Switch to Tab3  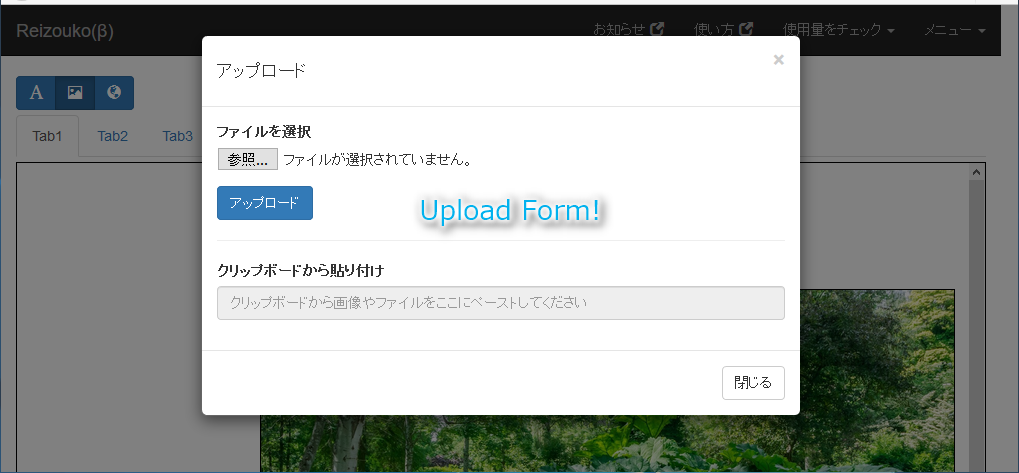tap(177, 136)
